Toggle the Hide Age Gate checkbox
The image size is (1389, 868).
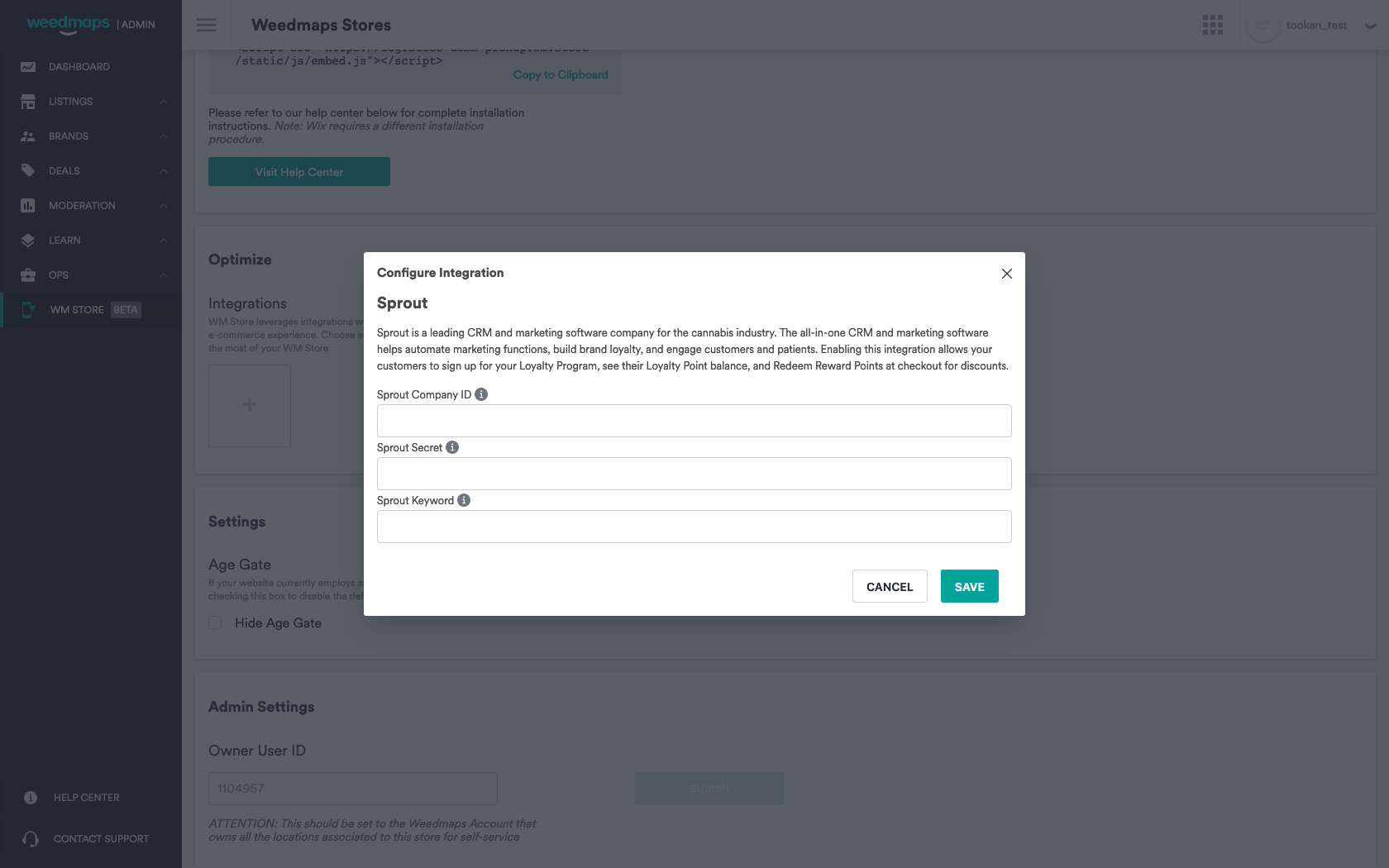214,622
